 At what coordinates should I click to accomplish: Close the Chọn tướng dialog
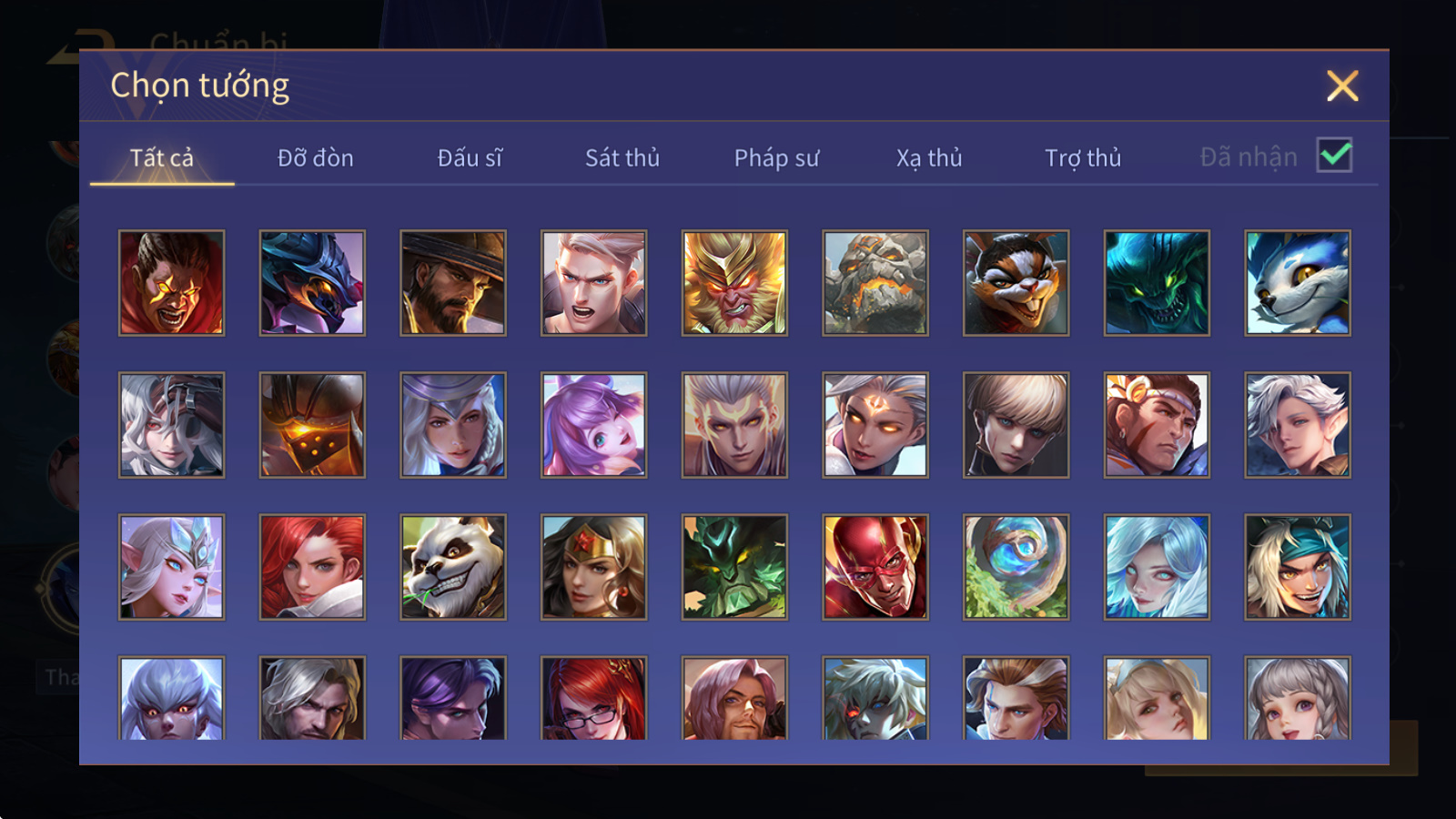click(1342, 86)
